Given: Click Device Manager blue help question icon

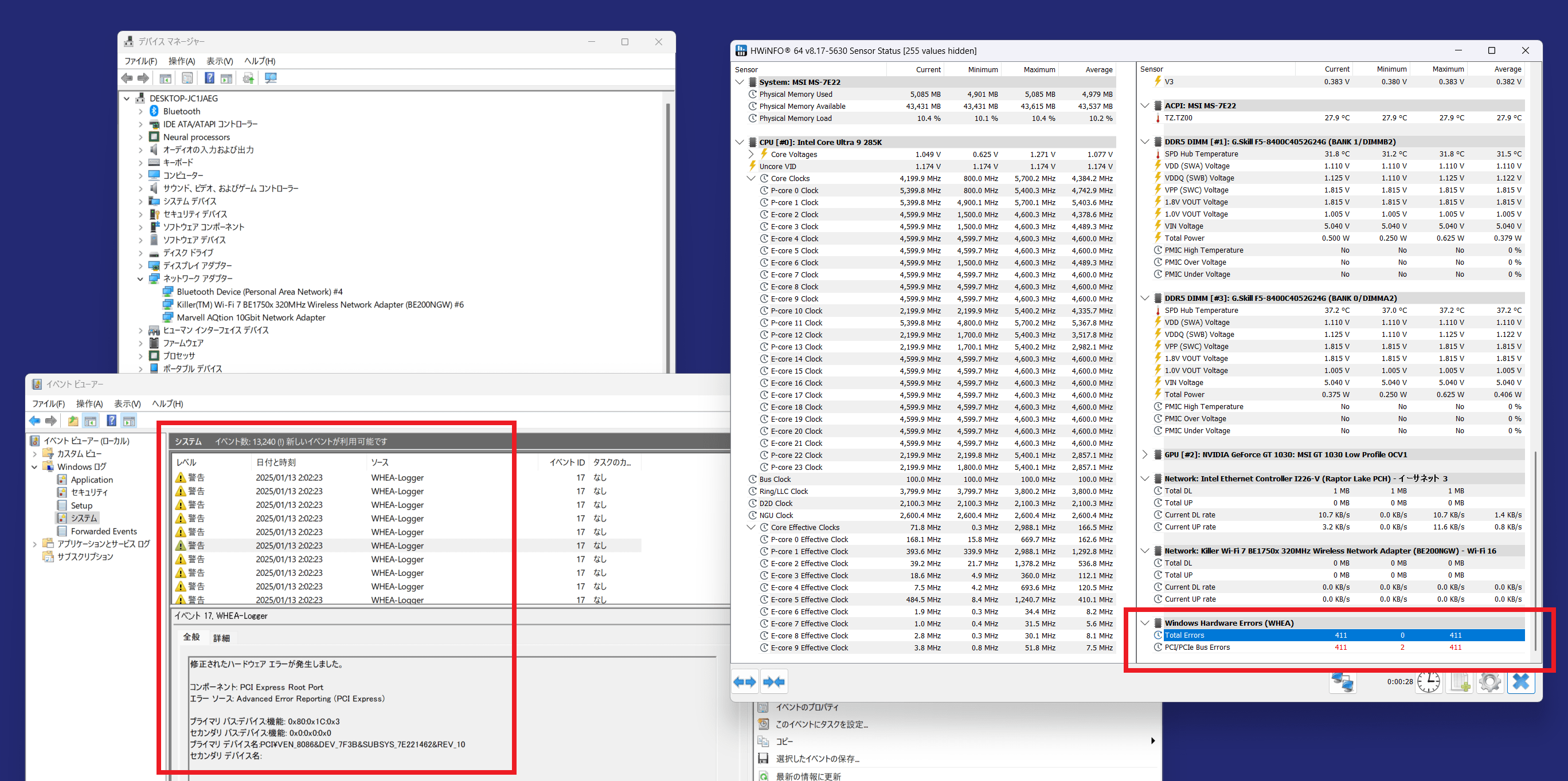Looking at the screenshot, I should [x=209, y=78].
